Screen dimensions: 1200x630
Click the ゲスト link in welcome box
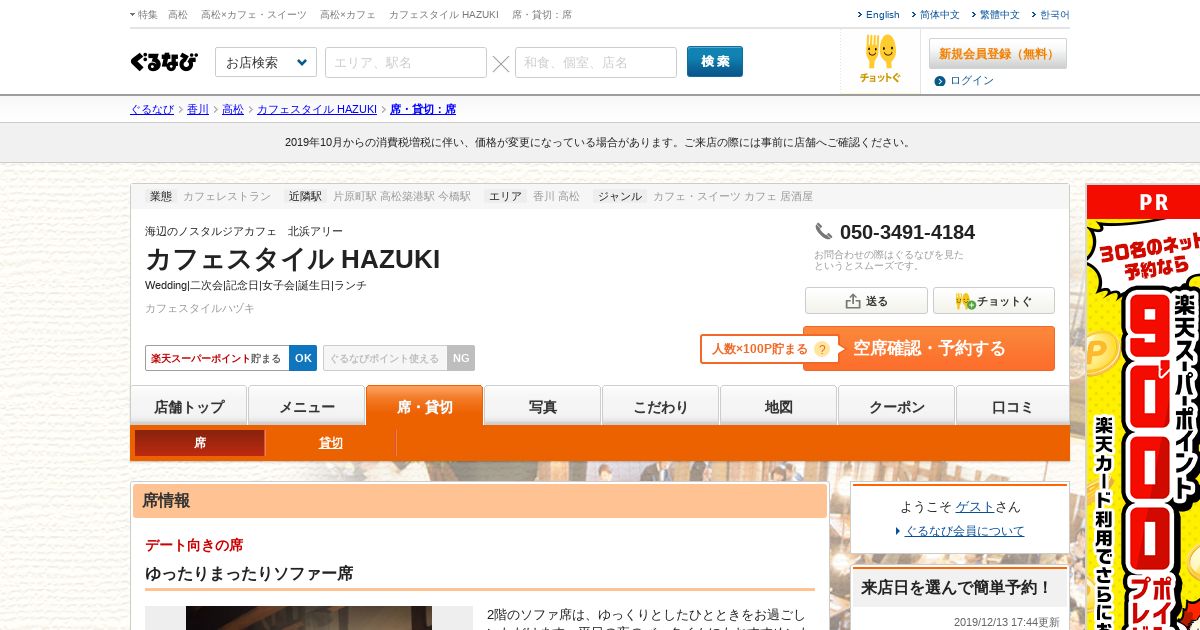tap(975, 507)
